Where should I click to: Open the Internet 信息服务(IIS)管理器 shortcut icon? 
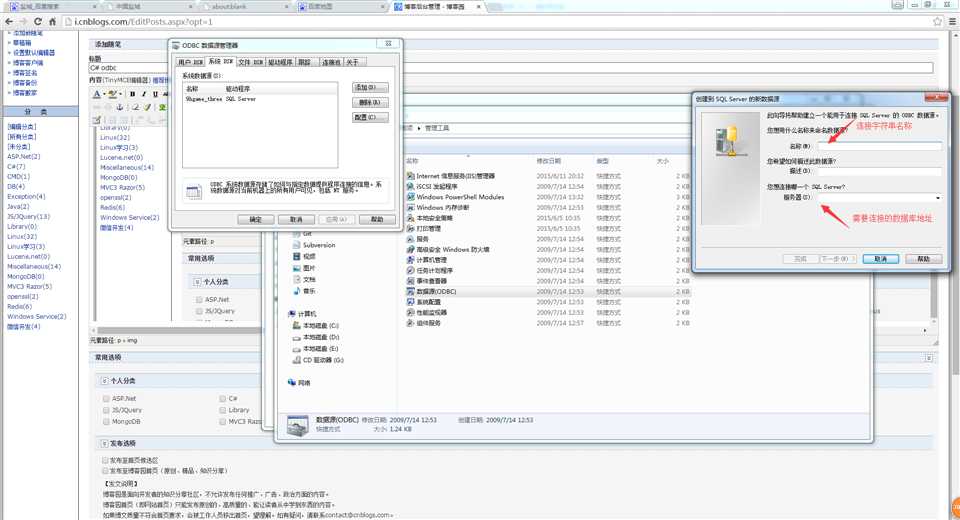coord(410,176)
